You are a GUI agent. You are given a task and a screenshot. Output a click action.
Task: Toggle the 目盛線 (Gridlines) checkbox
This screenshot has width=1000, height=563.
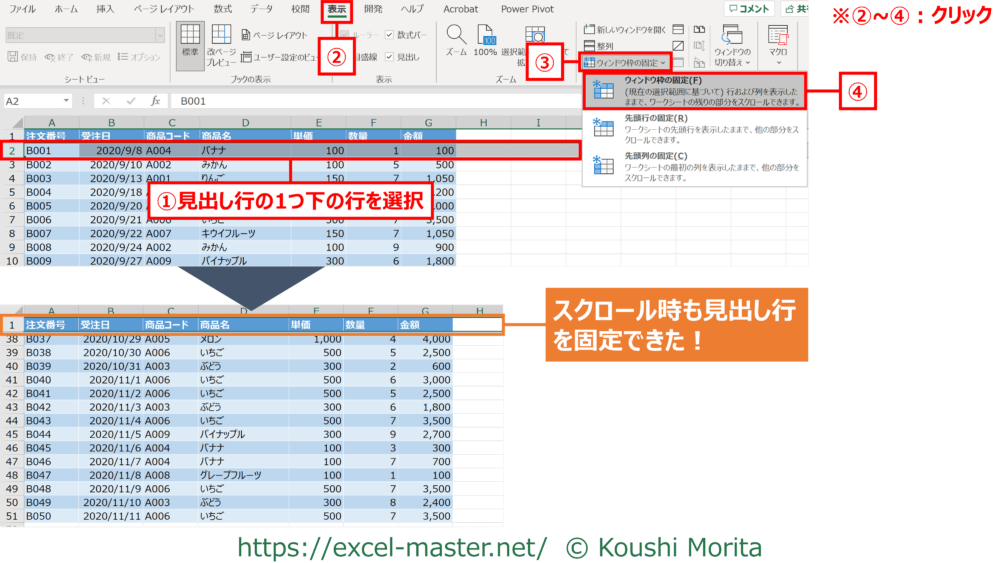tap(345, 58)
